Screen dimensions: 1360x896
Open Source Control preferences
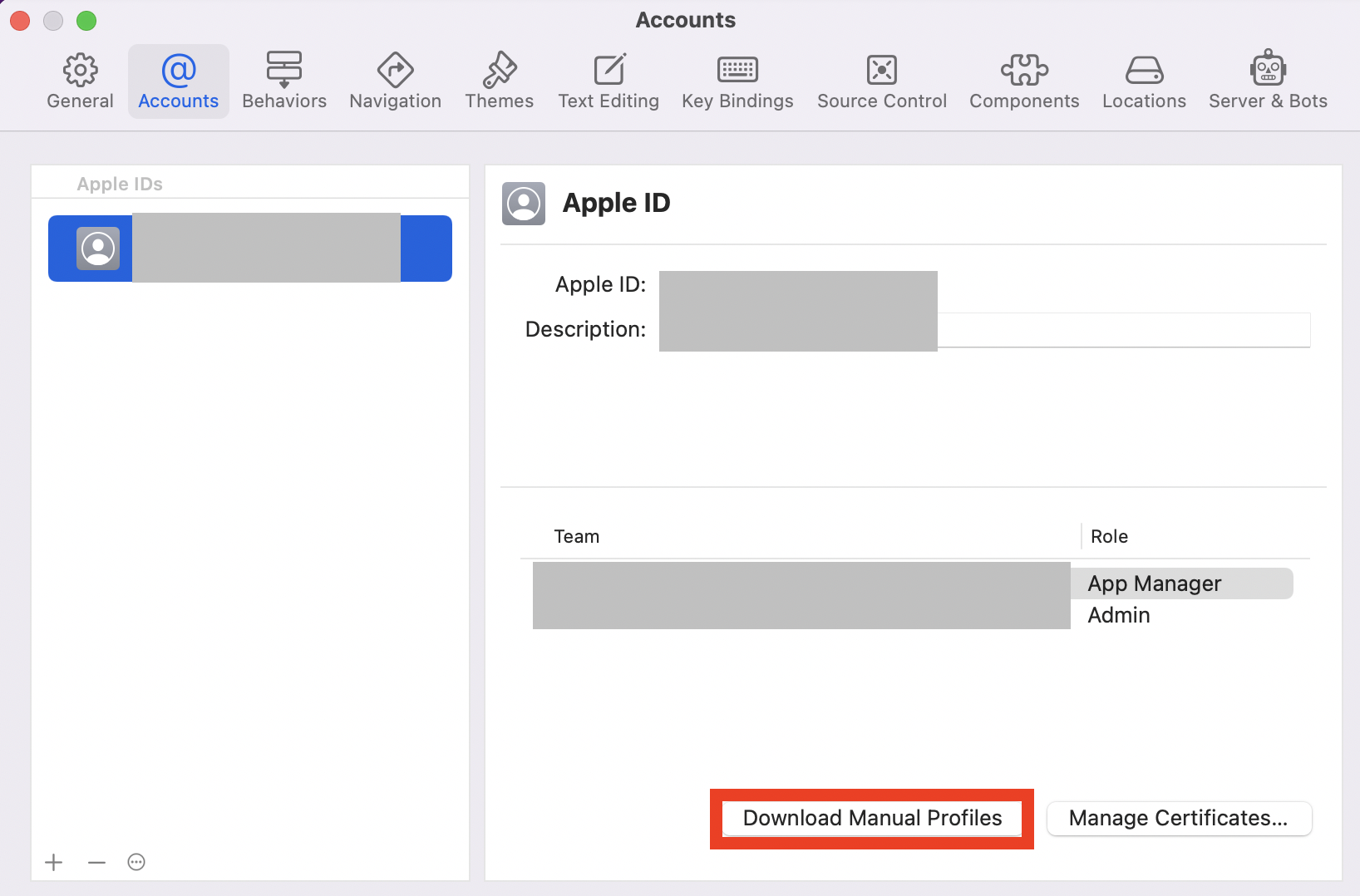(882, 81)
